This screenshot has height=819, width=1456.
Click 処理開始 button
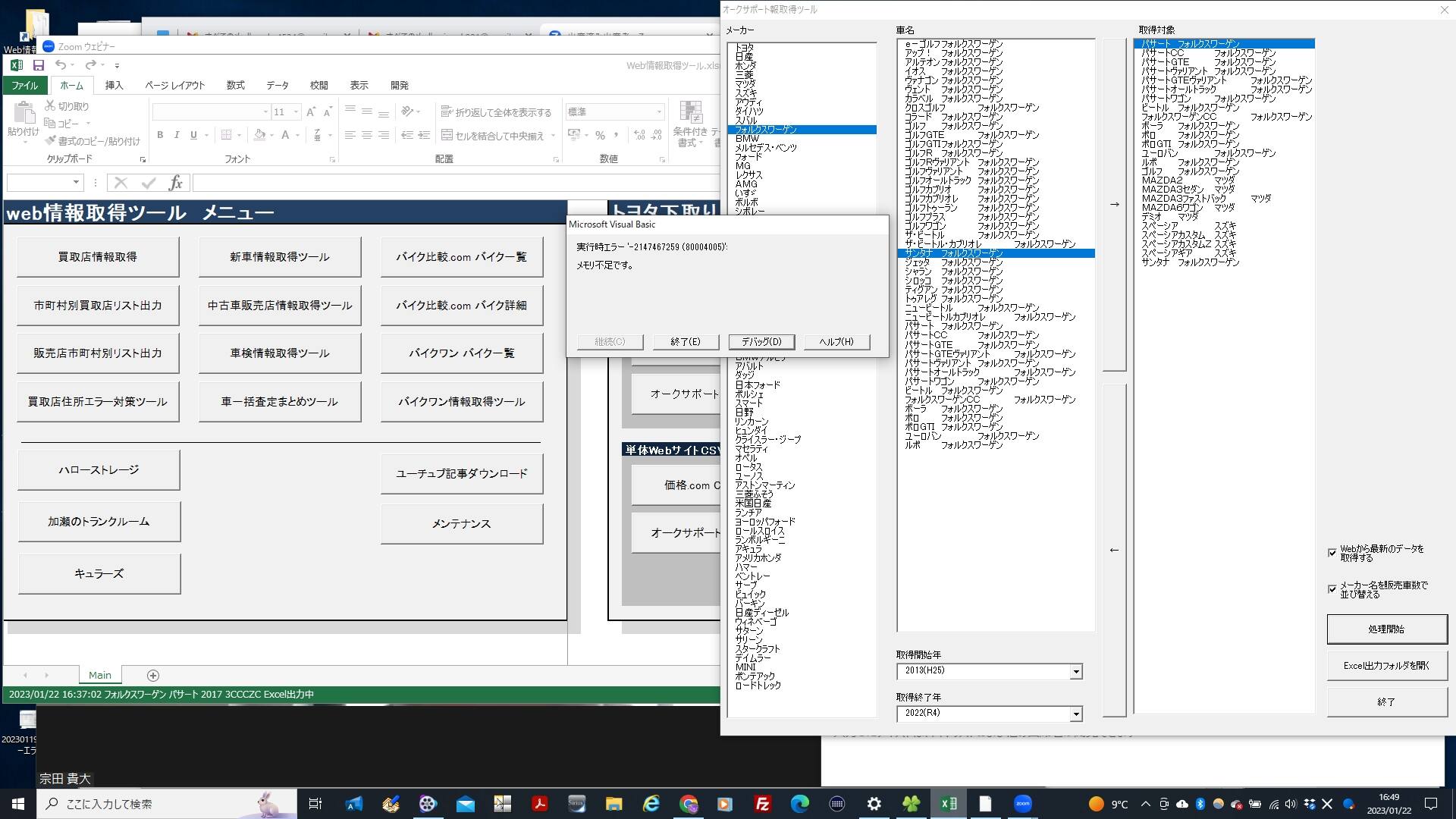1385,629
